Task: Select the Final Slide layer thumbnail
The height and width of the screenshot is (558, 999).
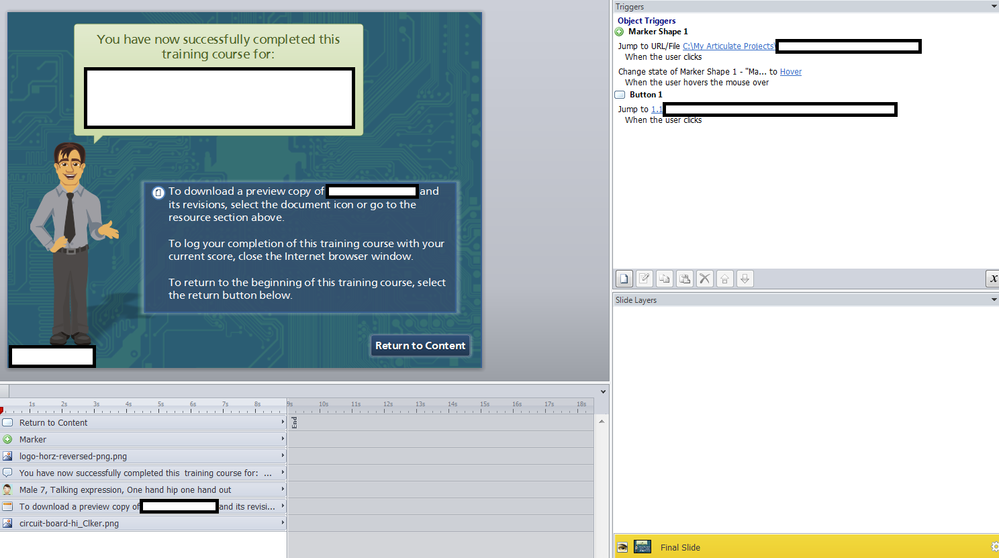Action: coord(642,547)
